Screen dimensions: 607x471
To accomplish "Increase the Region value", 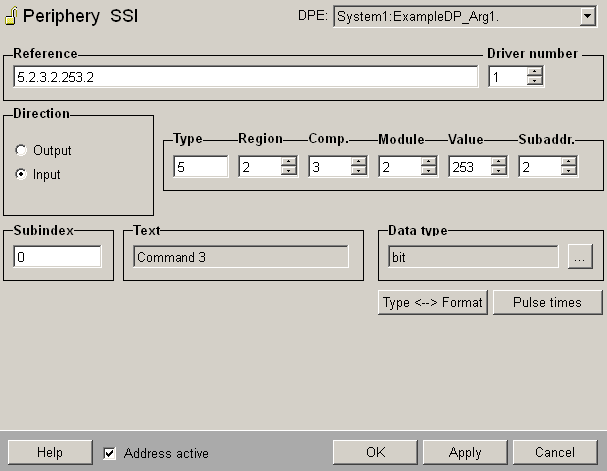I will click(x=289, y=162).
